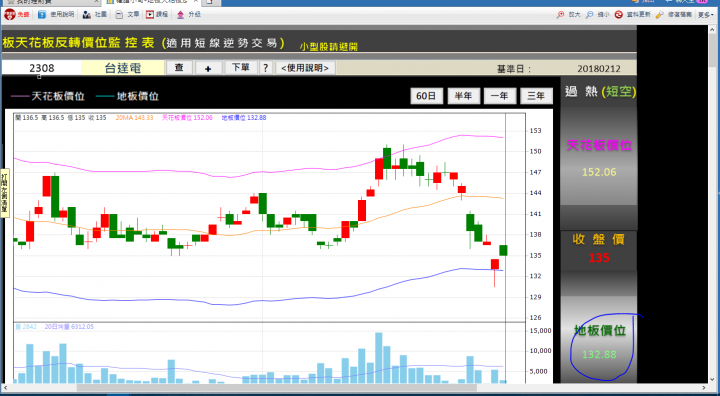The width and height of the screenshot is (720, 396).
Task: Click the horizontal scrollbar thumb
Action: 277,388
